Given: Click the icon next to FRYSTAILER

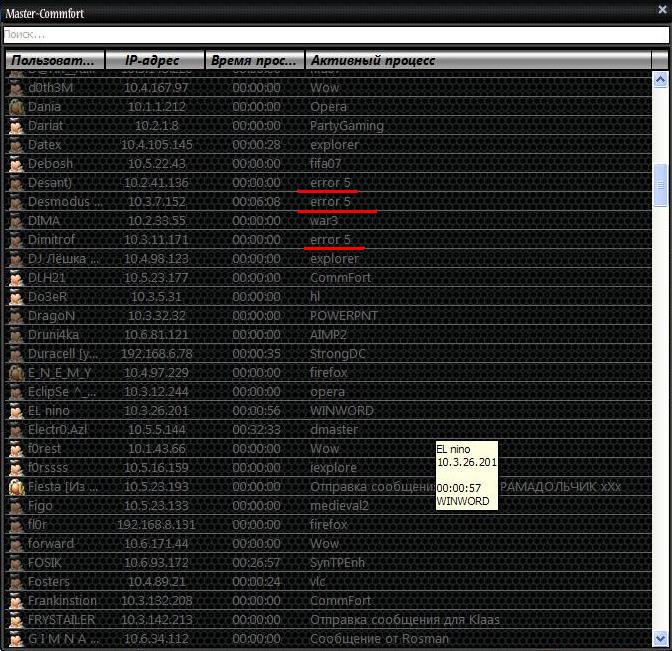Looking at the screenshot, I should click(x=16, y=620).
